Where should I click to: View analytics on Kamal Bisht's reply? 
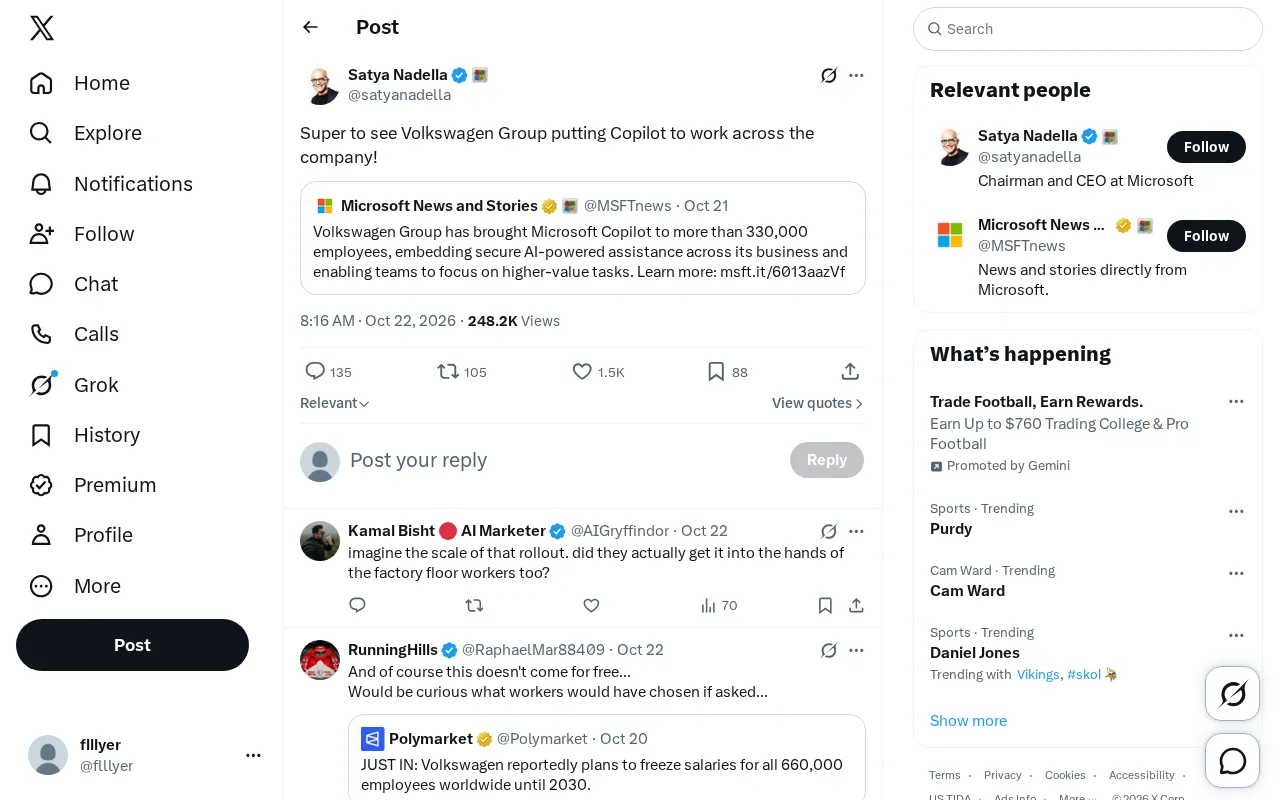pyautogui.click(x=719, y=605)
